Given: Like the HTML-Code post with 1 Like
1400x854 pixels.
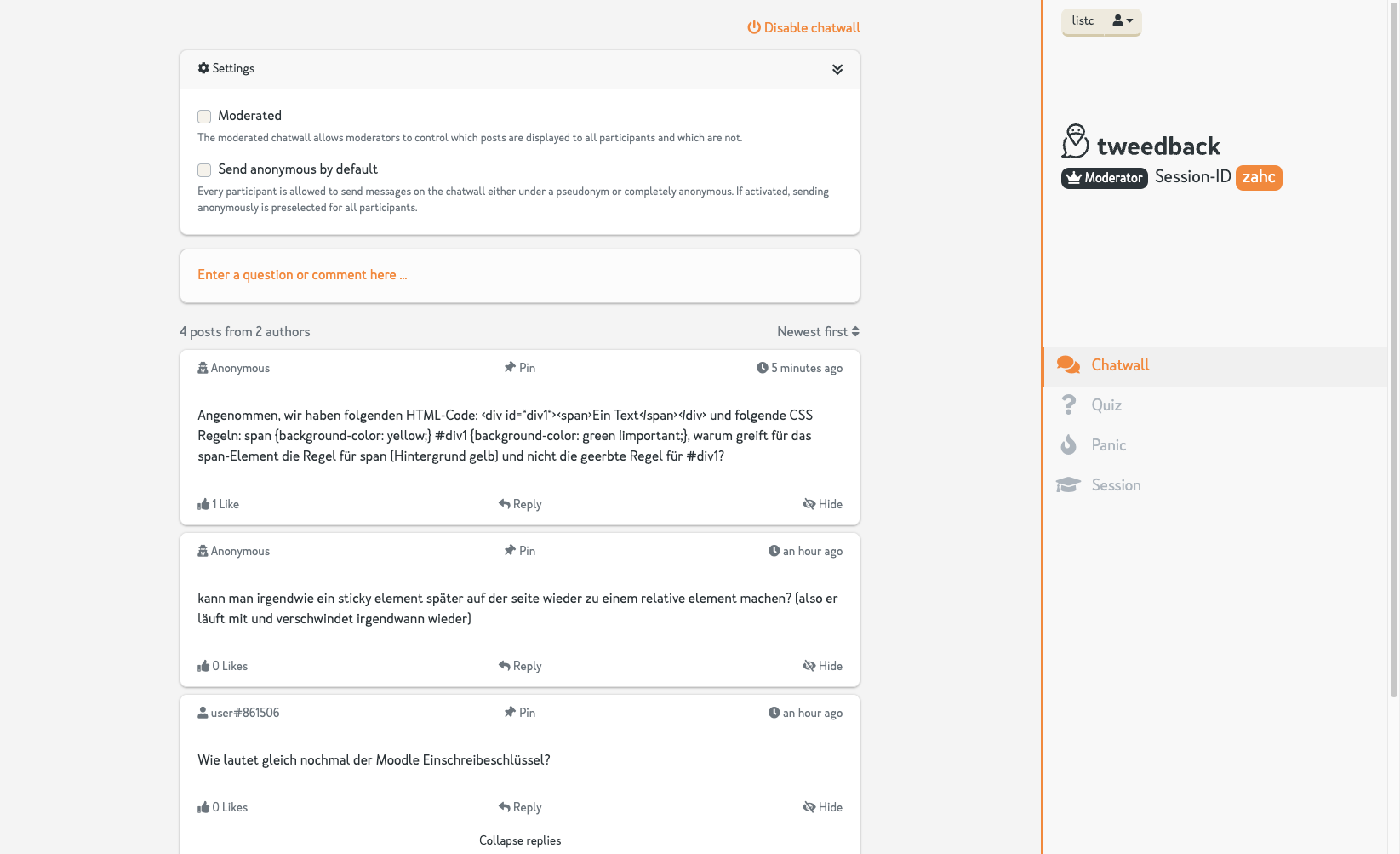Looking at the screenshot, I should [x=219, y=504].
